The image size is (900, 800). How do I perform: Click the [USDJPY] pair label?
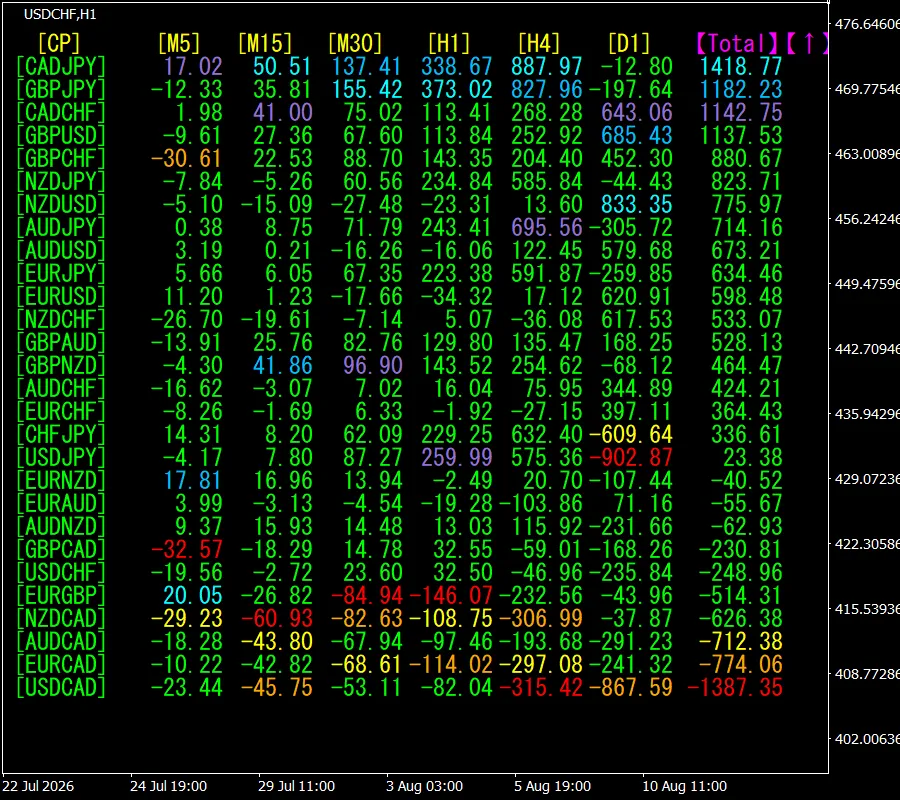coord(61,457)
